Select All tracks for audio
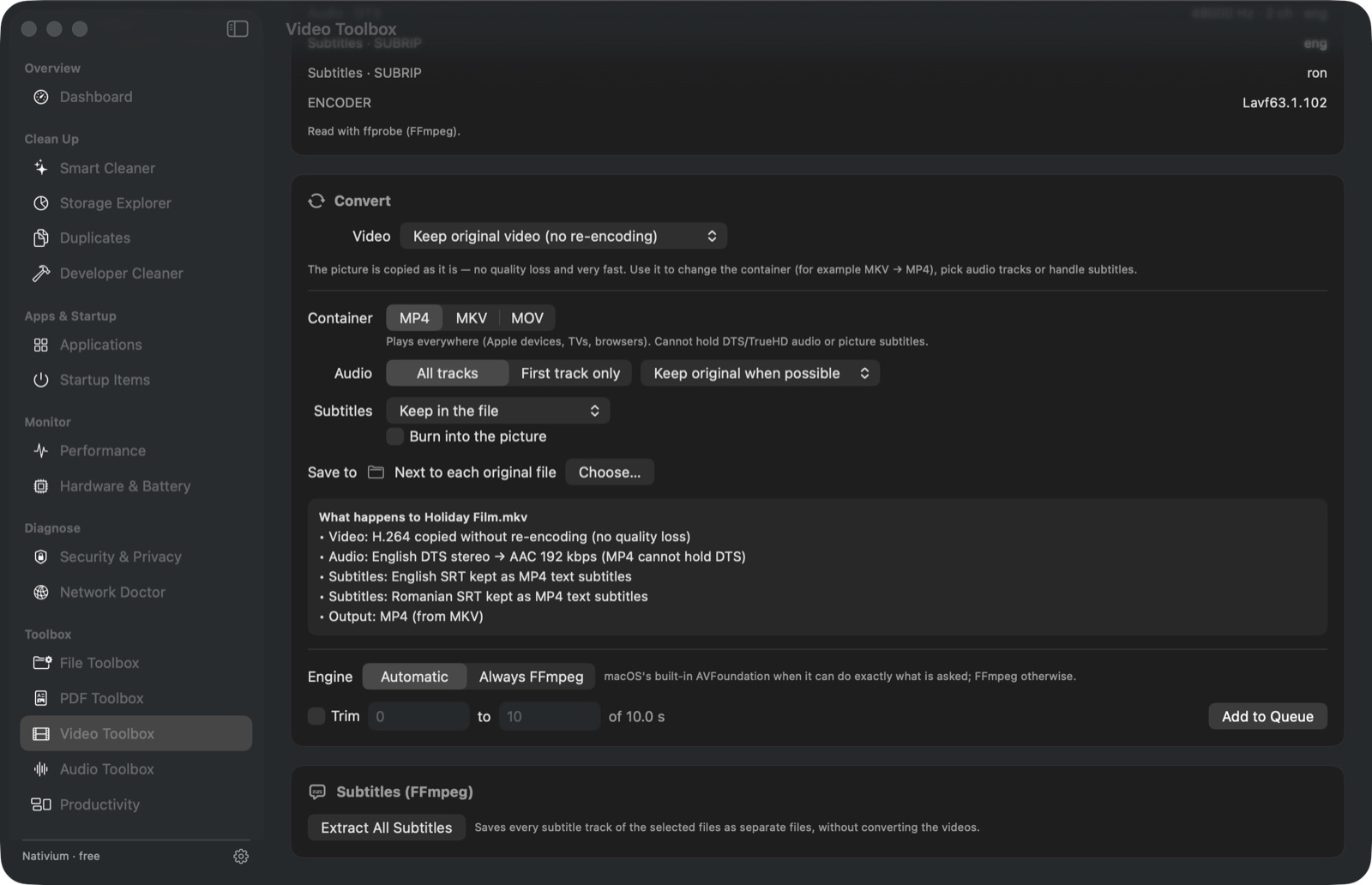 pyautogui.click(x=448, y=373)
